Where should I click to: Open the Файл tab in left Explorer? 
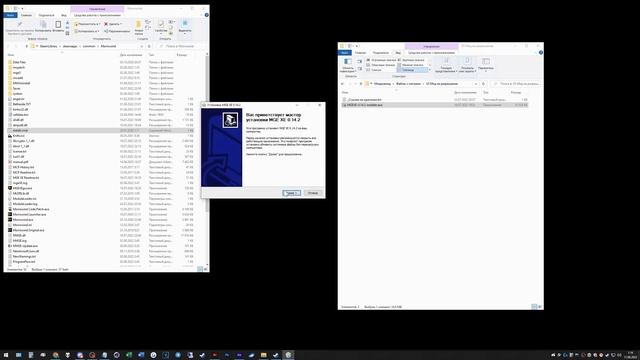click(x=10, y=15)
